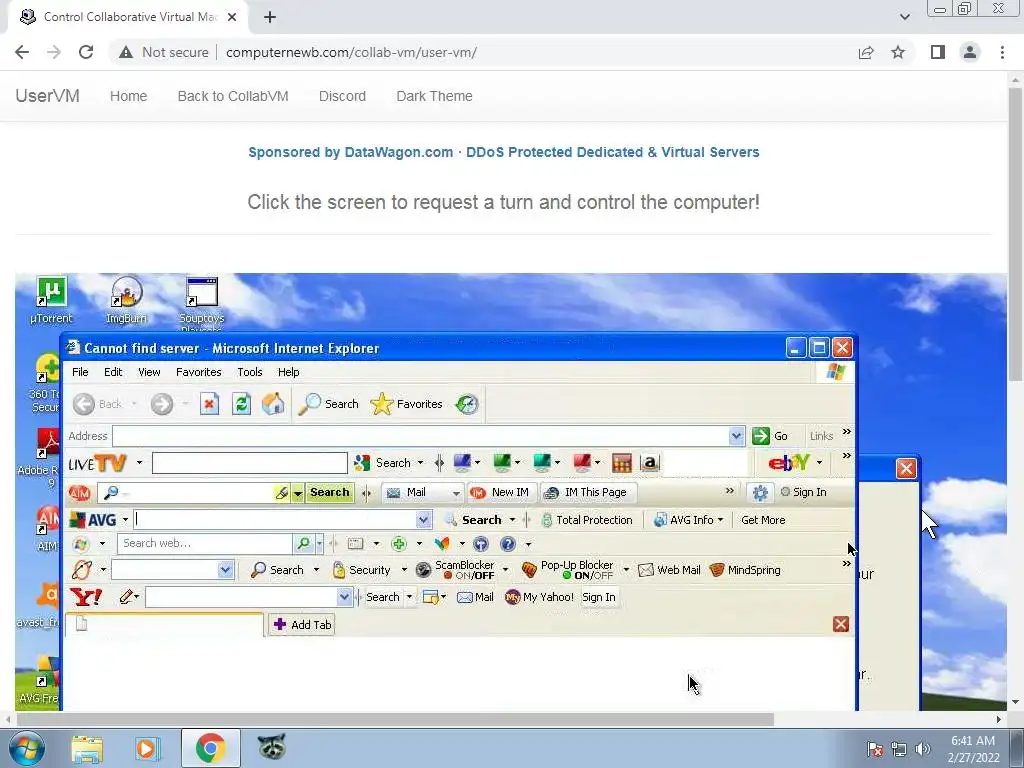Click Sign In on Yahoo toolbar
Screen dimensions: 1024x768
pos(598,597)
